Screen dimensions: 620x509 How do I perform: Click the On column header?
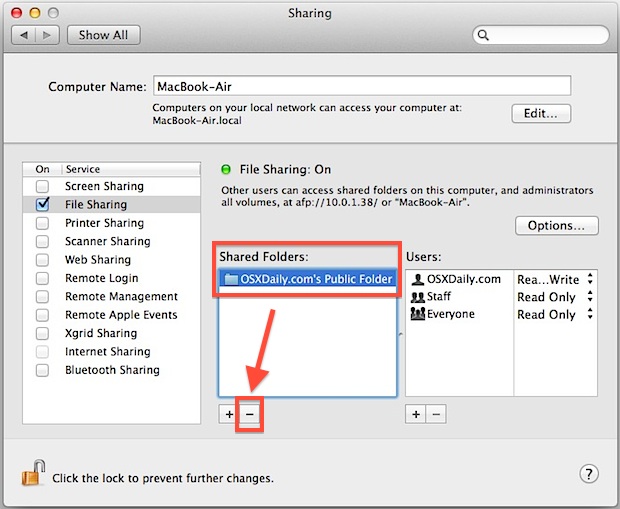[42, 169]
